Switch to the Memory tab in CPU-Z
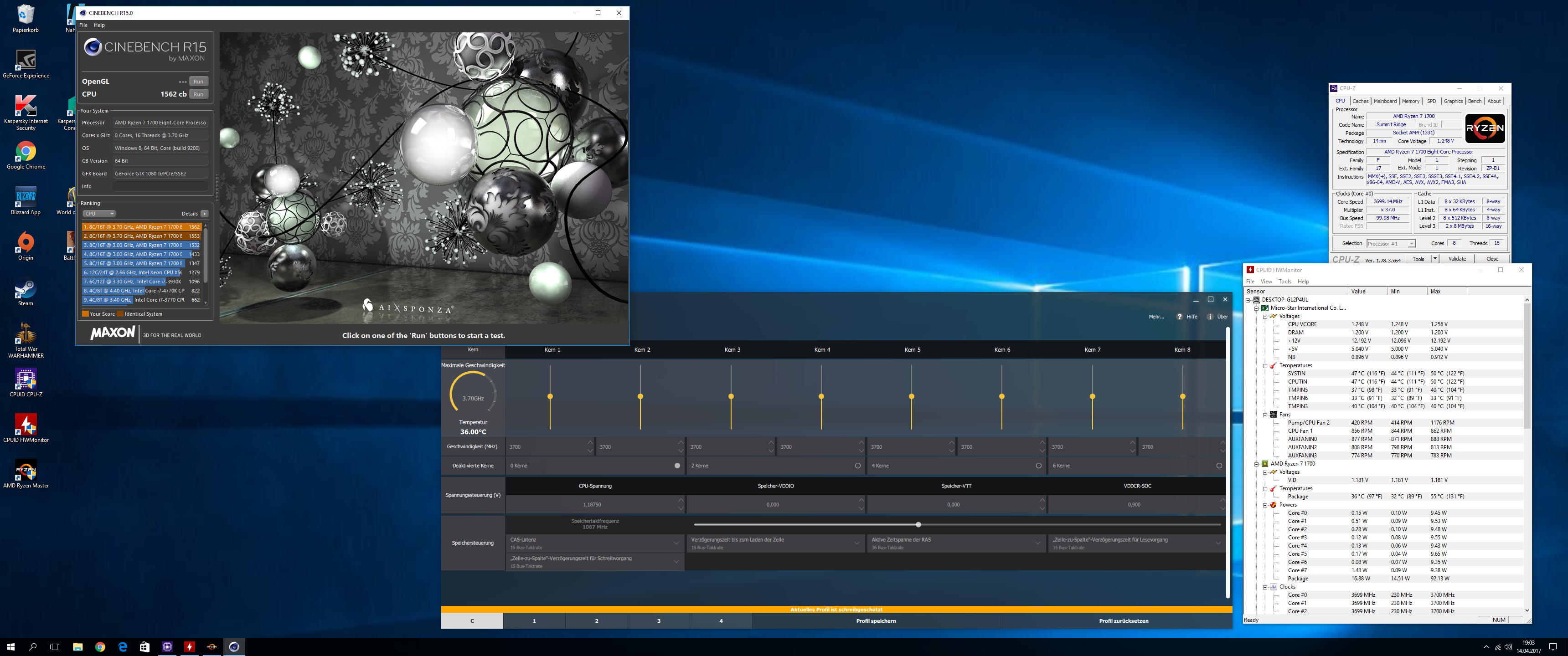The height and width of the screenshot is (656, 1568). point(1410,101)
